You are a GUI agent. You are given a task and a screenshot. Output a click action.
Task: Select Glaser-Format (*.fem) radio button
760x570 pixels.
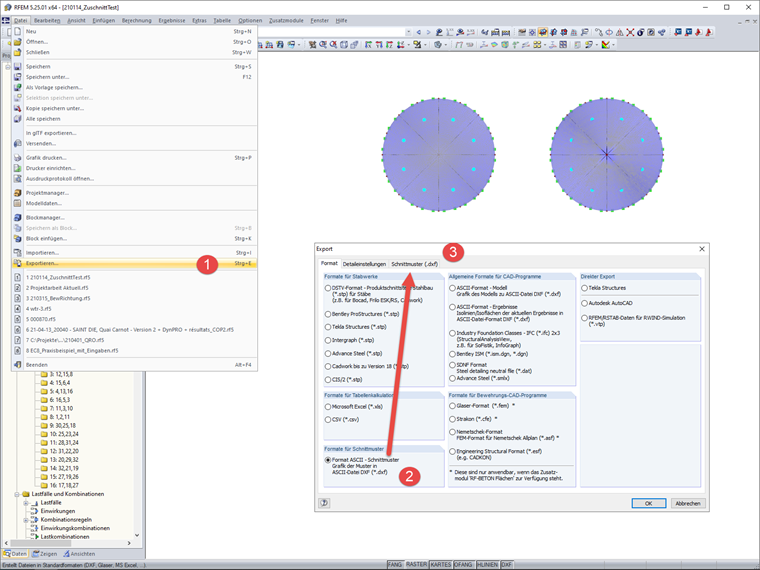click(x=453, y=406)
